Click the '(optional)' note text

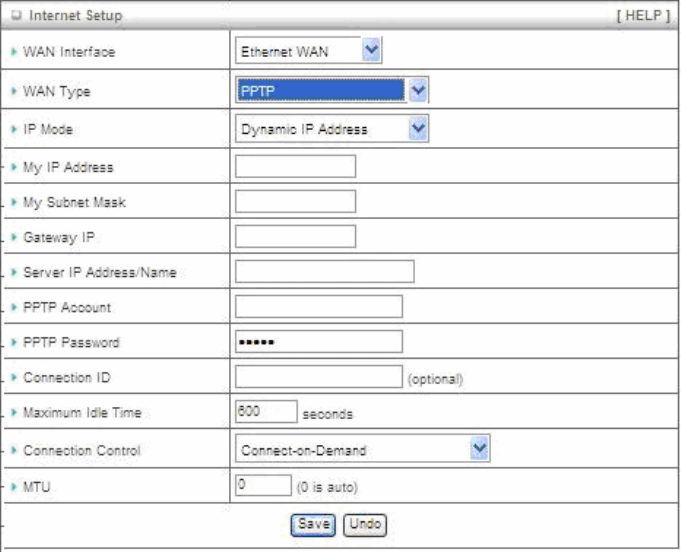(x=435, y=379)
